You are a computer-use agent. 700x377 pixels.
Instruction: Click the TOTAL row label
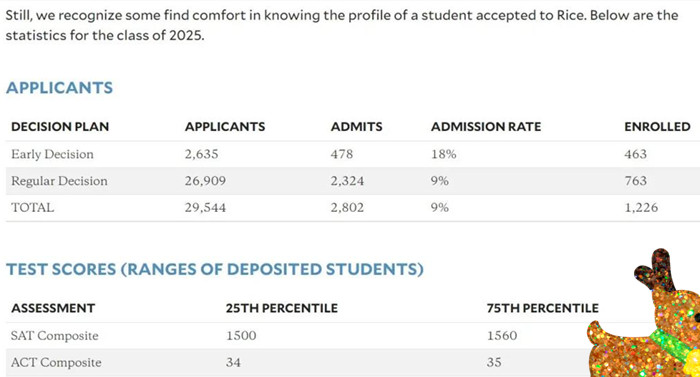pos(33,208)
